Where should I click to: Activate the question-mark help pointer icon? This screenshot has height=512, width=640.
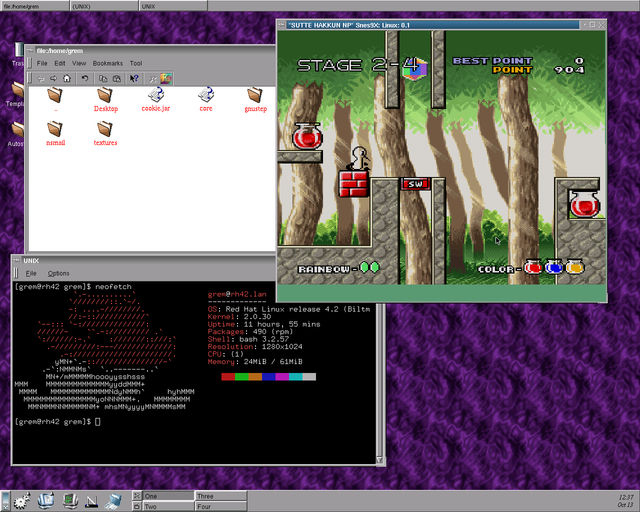(x=134, y=78)
